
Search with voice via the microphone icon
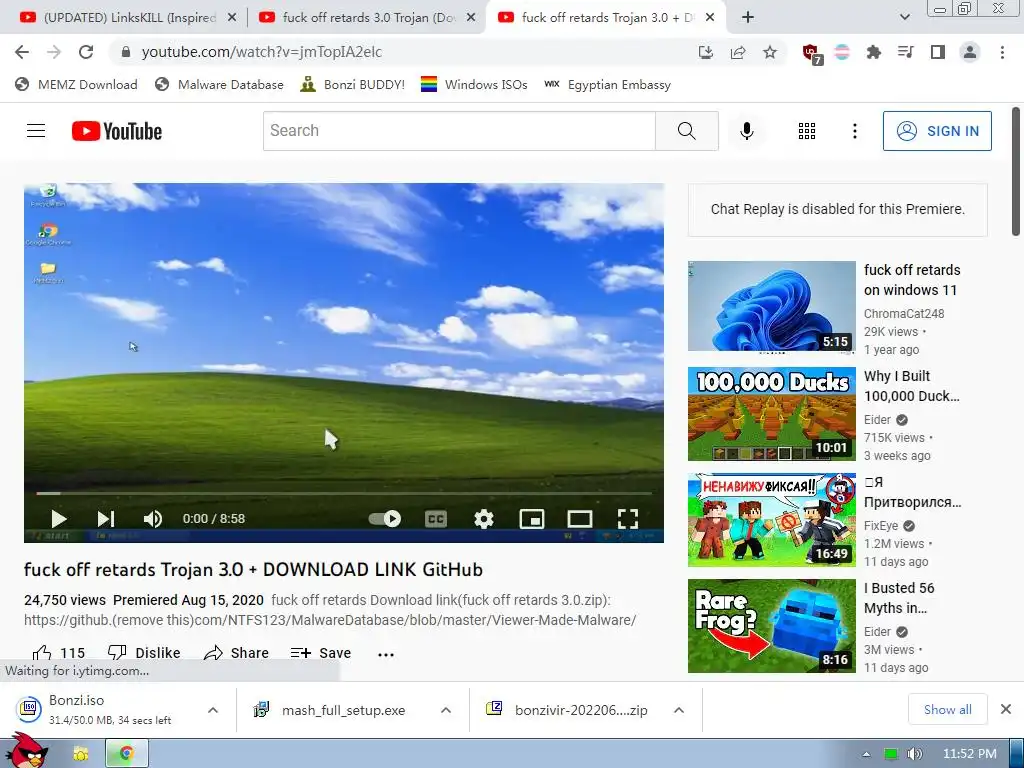746,131
